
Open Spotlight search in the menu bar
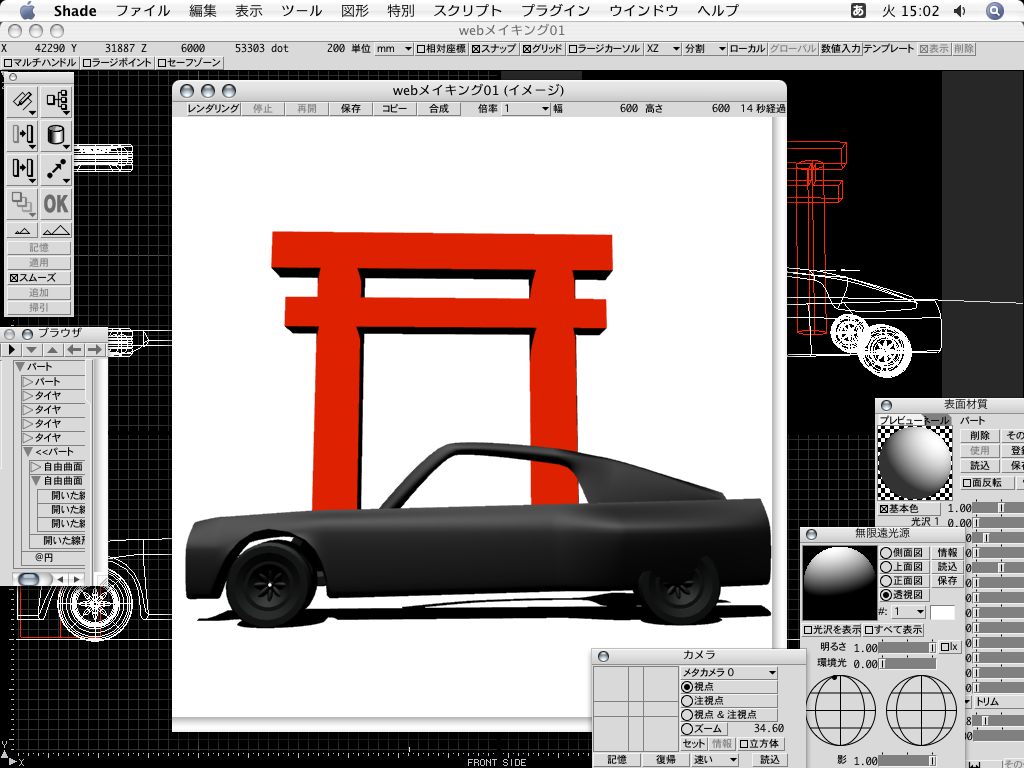coord(994,11)
